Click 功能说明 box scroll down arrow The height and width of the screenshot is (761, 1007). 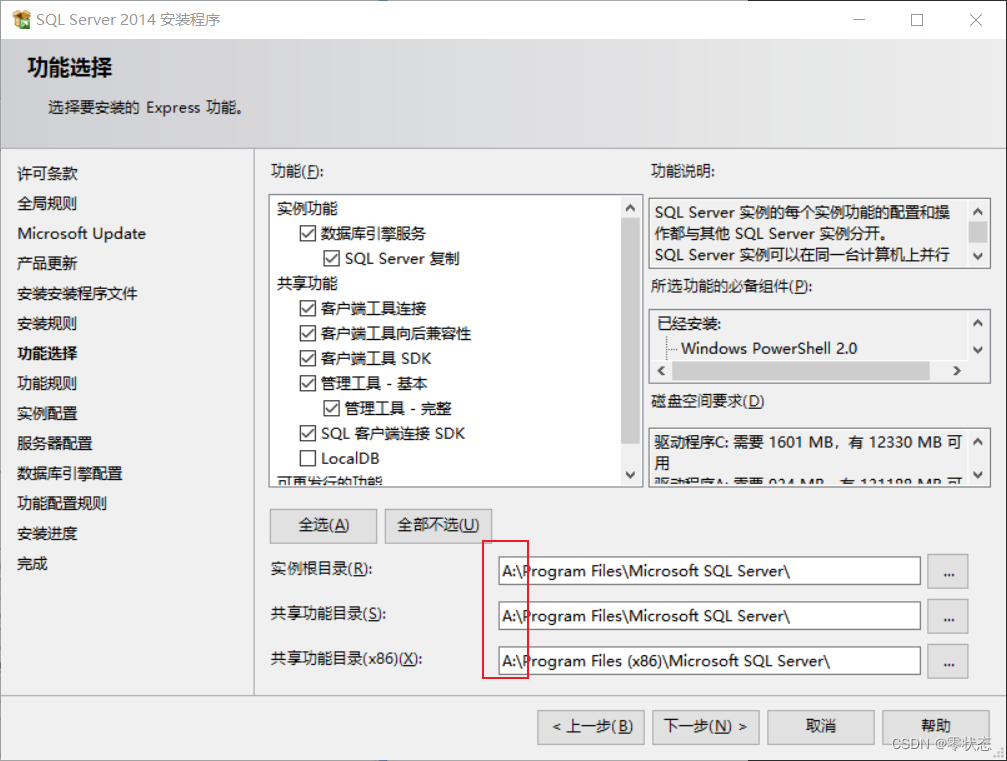pyautogui.click(x=977, y=256)
